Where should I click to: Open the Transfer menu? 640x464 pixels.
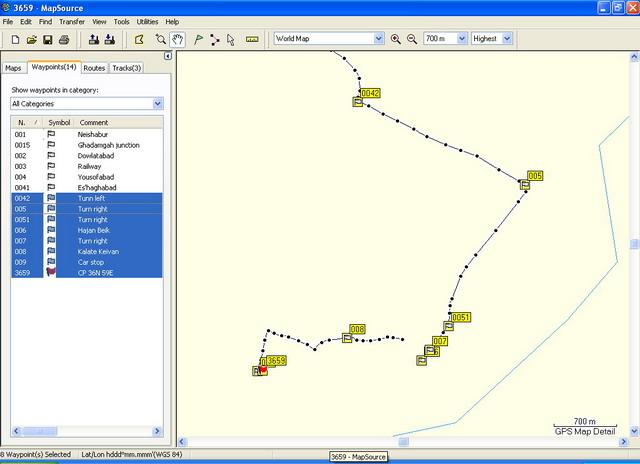coord(72,22)
